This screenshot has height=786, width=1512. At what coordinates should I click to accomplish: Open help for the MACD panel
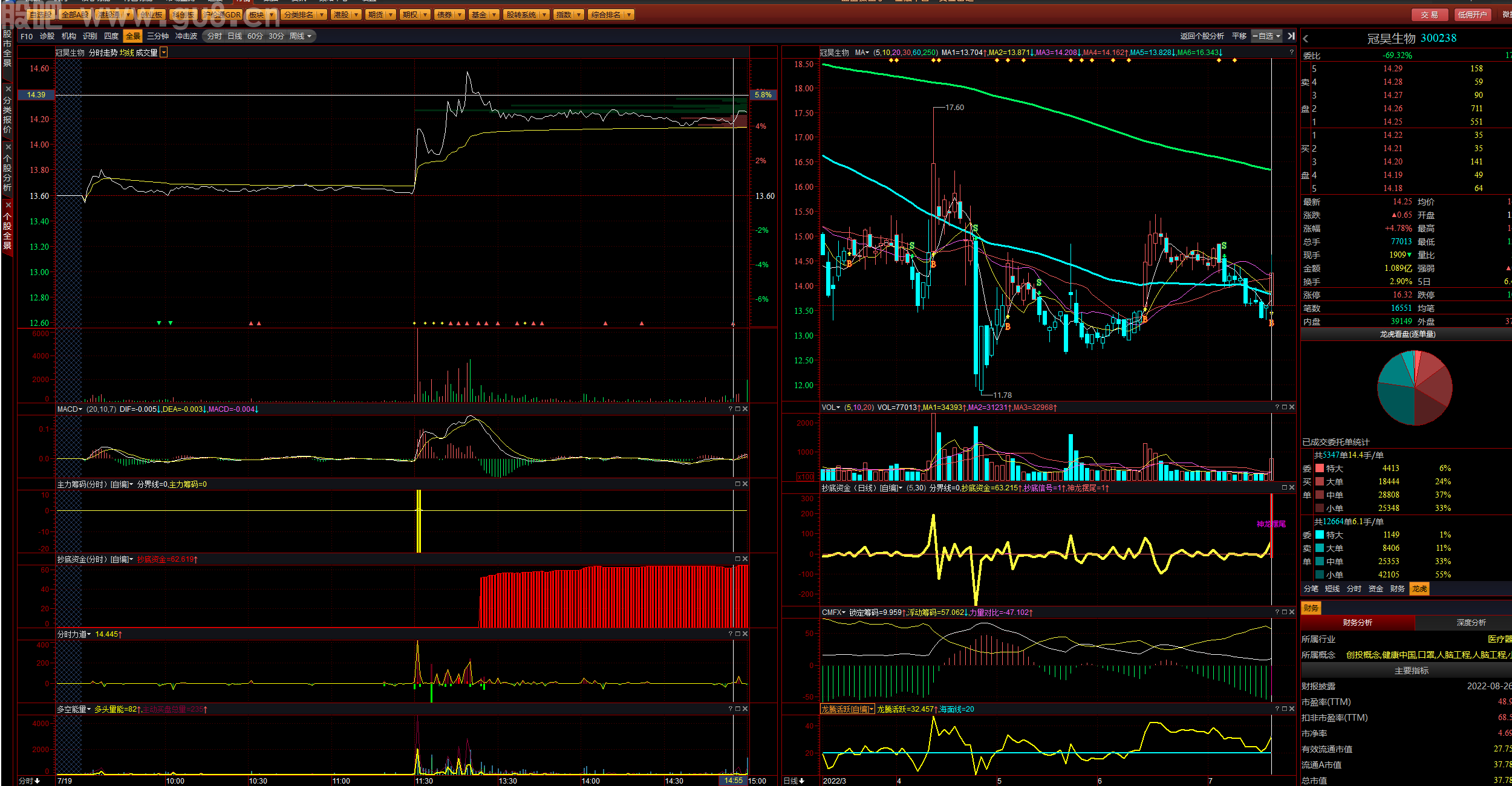[x=730, y=409]
